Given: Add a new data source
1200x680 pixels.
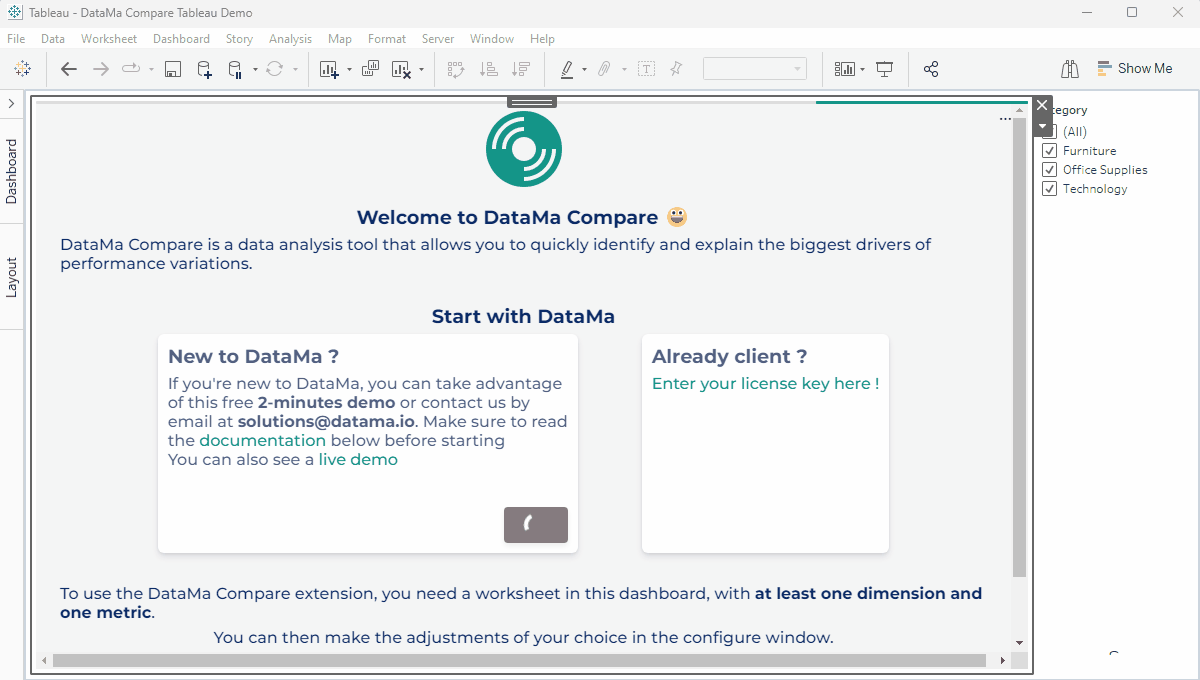Looking at the screenshot, I should tap(204, 69).
